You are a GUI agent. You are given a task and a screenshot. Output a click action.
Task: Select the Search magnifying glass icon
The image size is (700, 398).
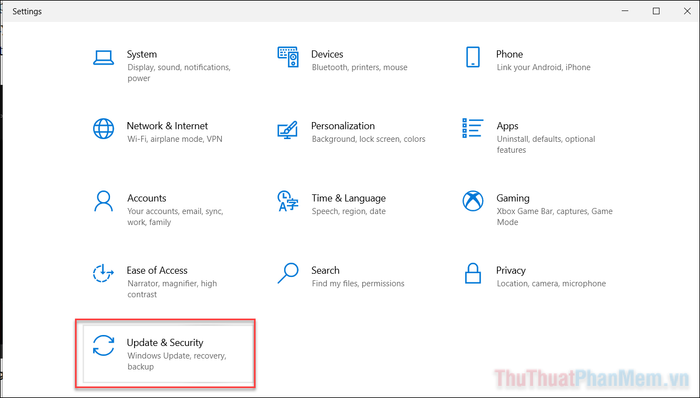tap(288, 273)
